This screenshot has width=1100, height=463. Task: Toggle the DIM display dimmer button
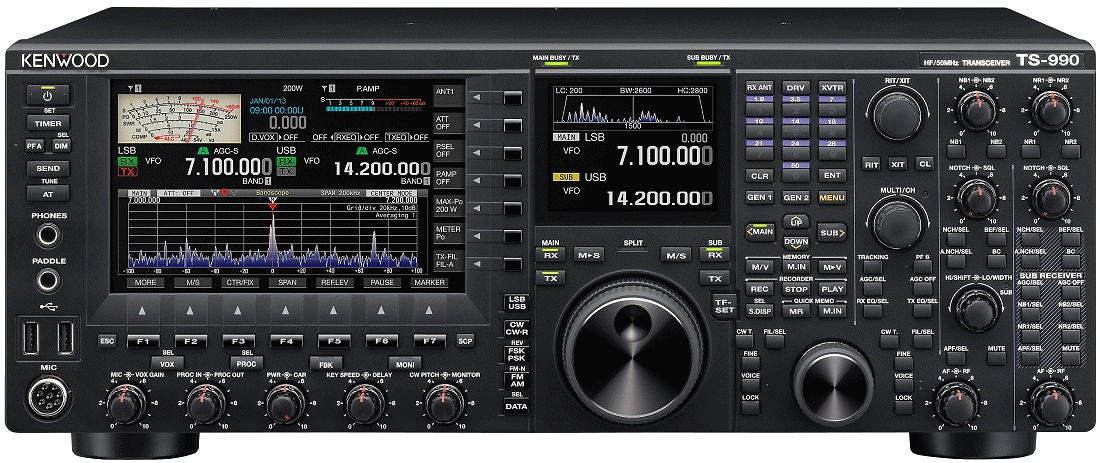click(x=61, y=146)
